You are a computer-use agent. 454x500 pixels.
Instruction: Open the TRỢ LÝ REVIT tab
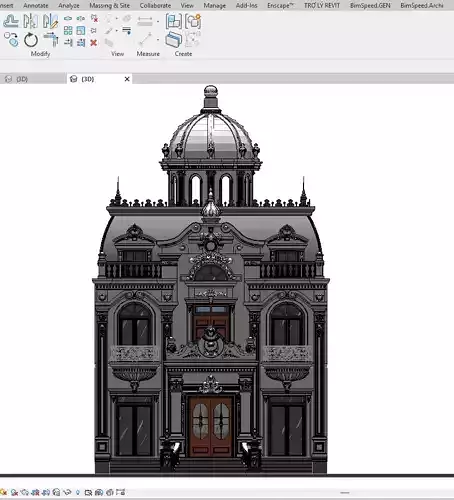tap(322, 6)
